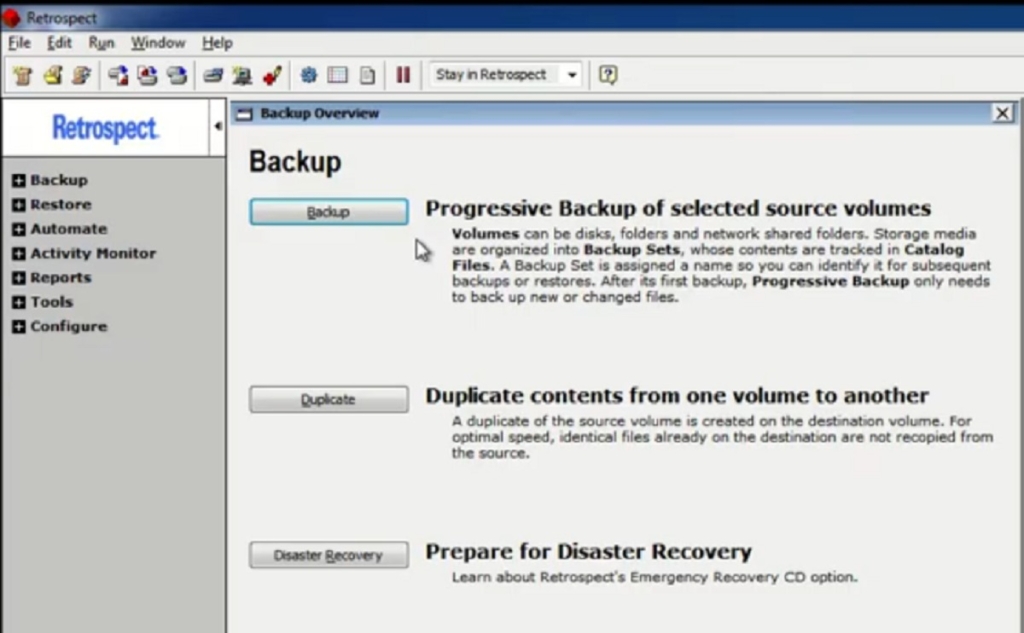Click the Duplicate button
The image size is (1024, 633).
[328, 399]
